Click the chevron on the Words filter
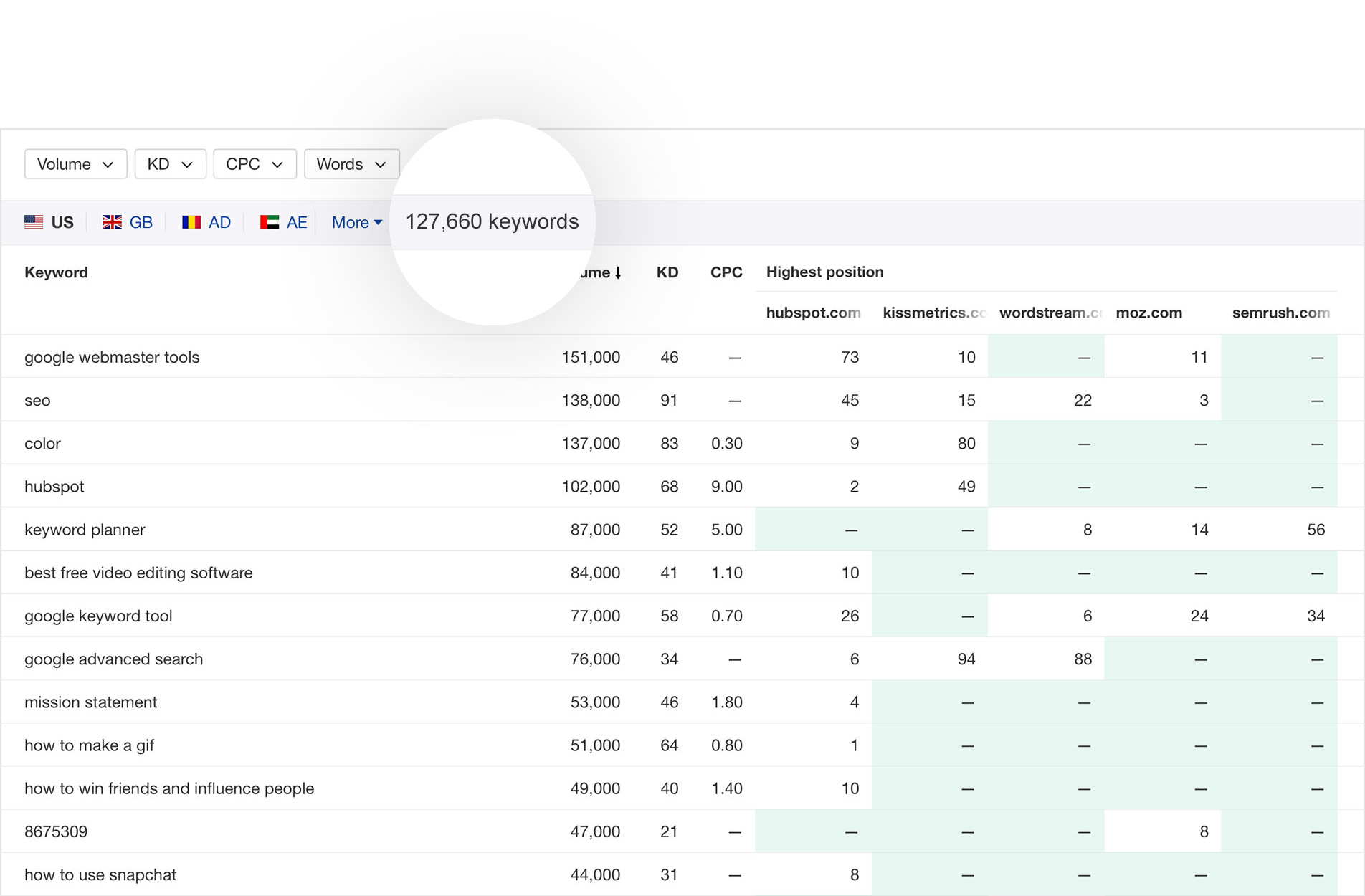The height and width of the screenshot is (896, 1365). coord(381,164)
